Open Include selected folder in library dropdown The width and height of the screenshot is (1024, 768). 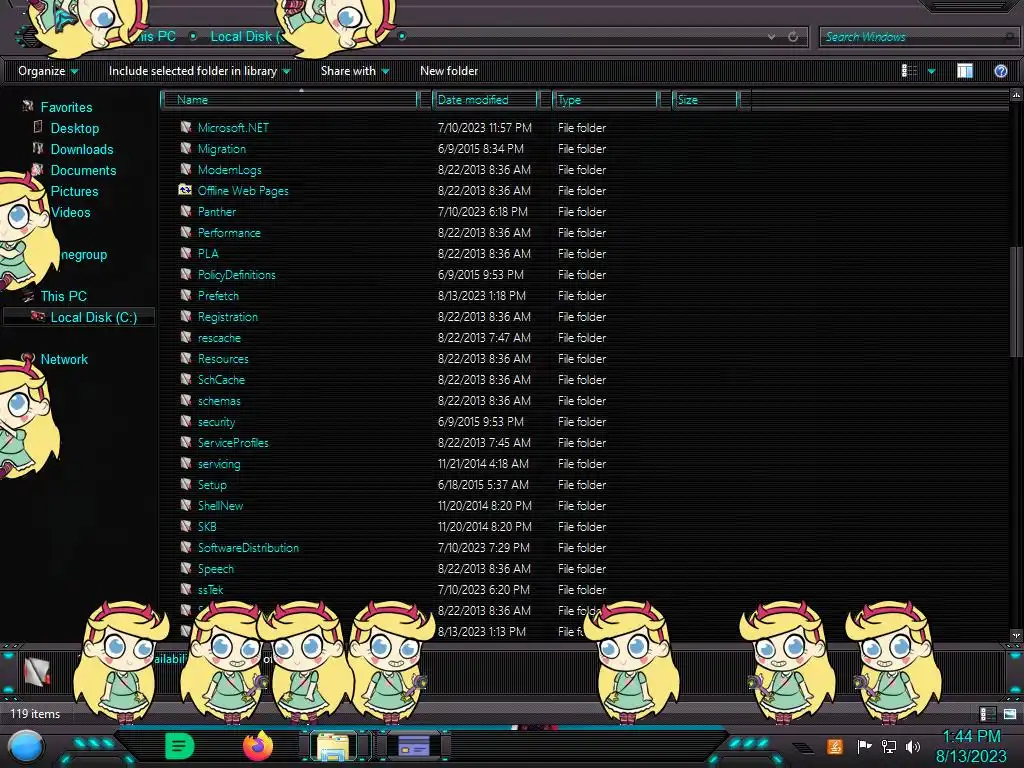[199, 71]
